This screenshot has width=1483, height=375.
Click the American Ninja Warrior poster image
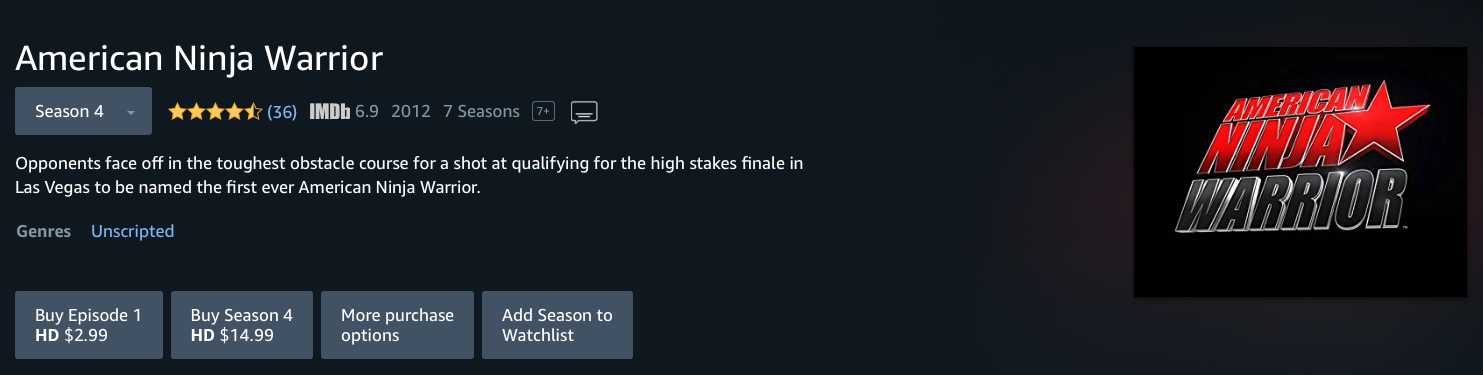pyautogui.click(x=1299, y=172)
